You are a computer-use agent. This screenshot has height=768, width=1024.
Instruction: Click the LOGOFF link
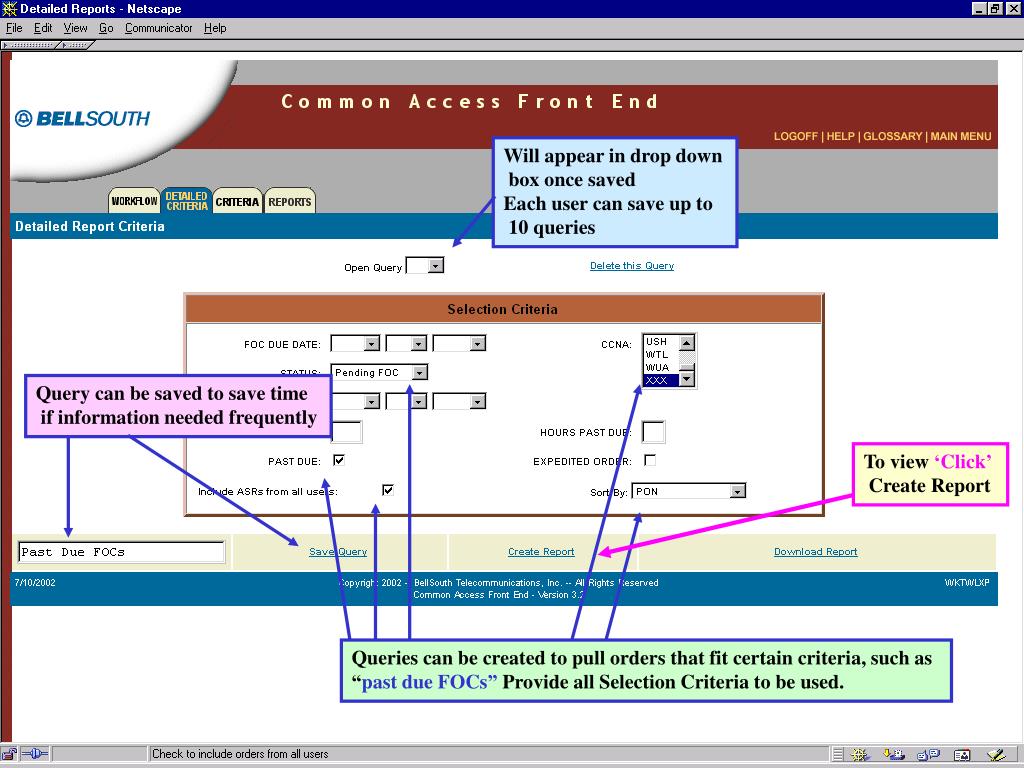(x=795, y=136)
